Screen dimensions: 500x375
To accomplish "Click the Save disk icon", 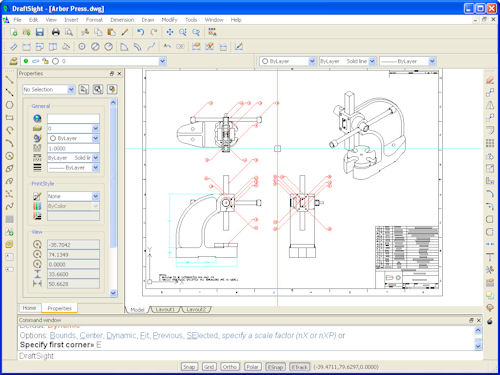I will (40, 32).
